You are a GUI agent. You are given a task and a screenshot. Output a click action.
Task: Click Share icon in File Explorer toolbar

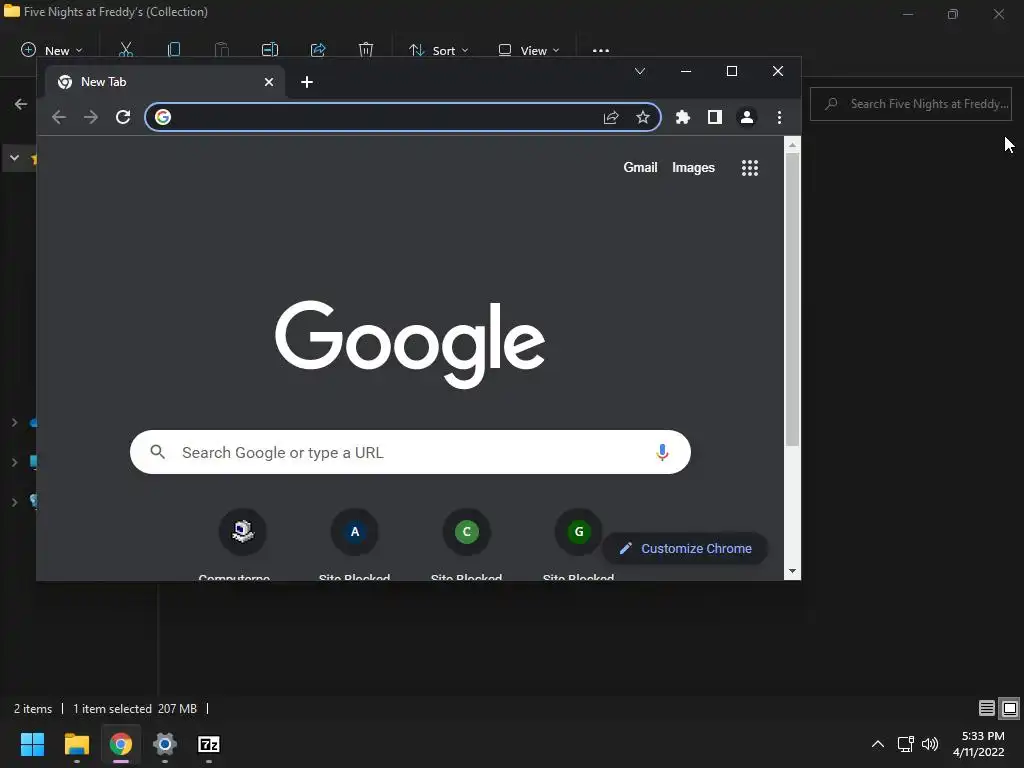pyautogui.click(x=318, y=50)
